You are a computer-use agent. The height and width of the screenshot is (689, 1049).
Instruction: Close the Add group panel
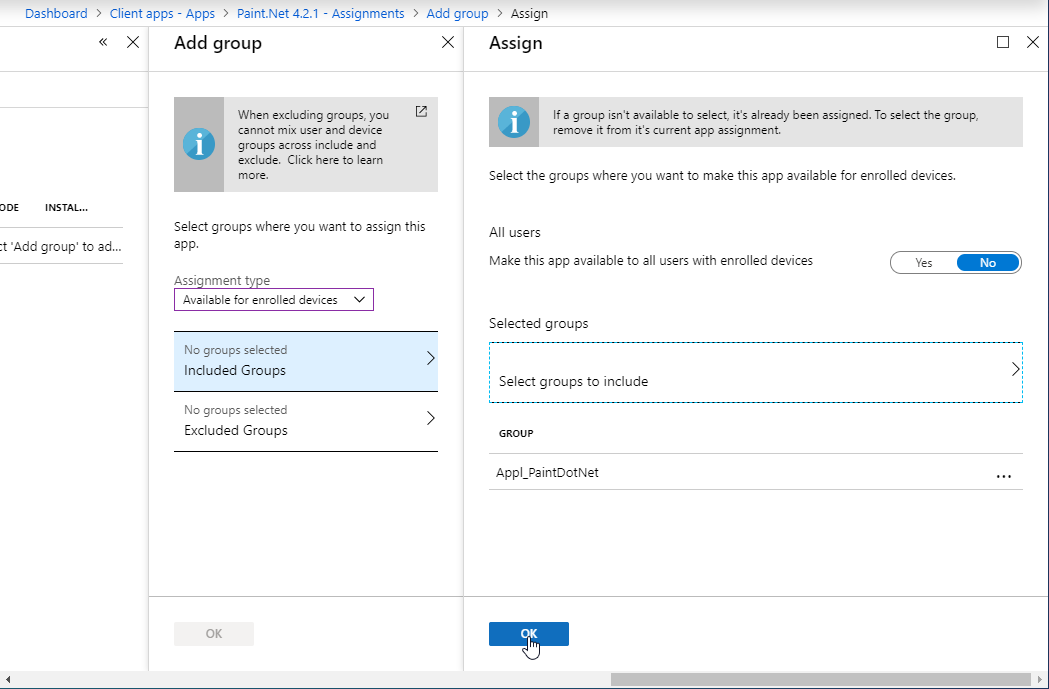448,43
